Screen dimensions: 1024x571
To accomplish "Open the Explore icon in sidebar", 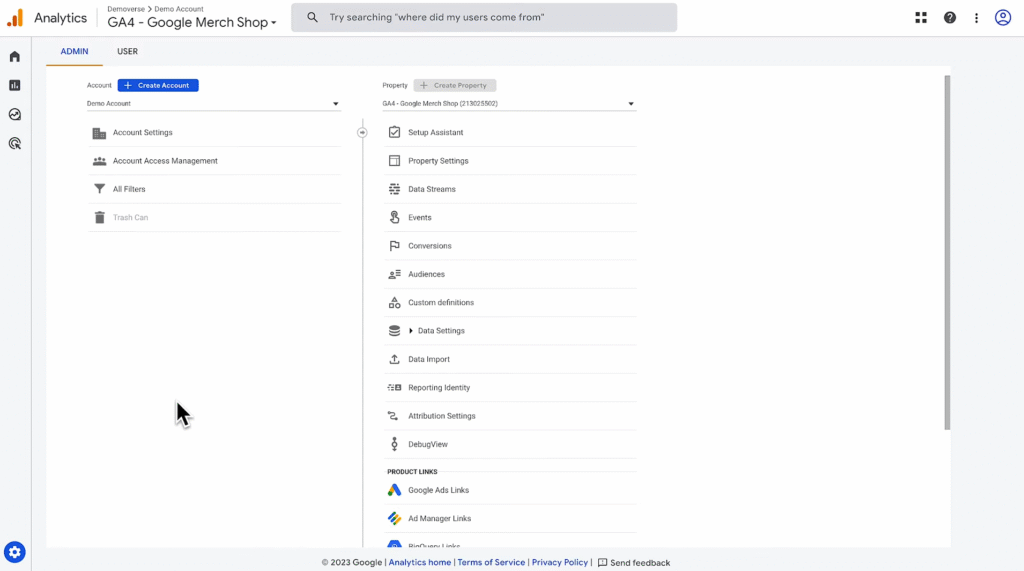I will pos(14,114).
